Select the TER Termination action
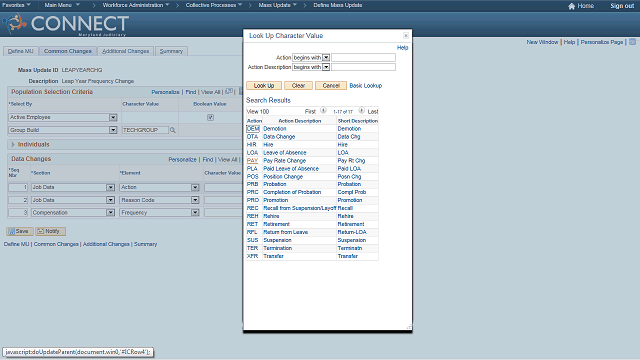640x360 pixels. [x=253, y=248]
